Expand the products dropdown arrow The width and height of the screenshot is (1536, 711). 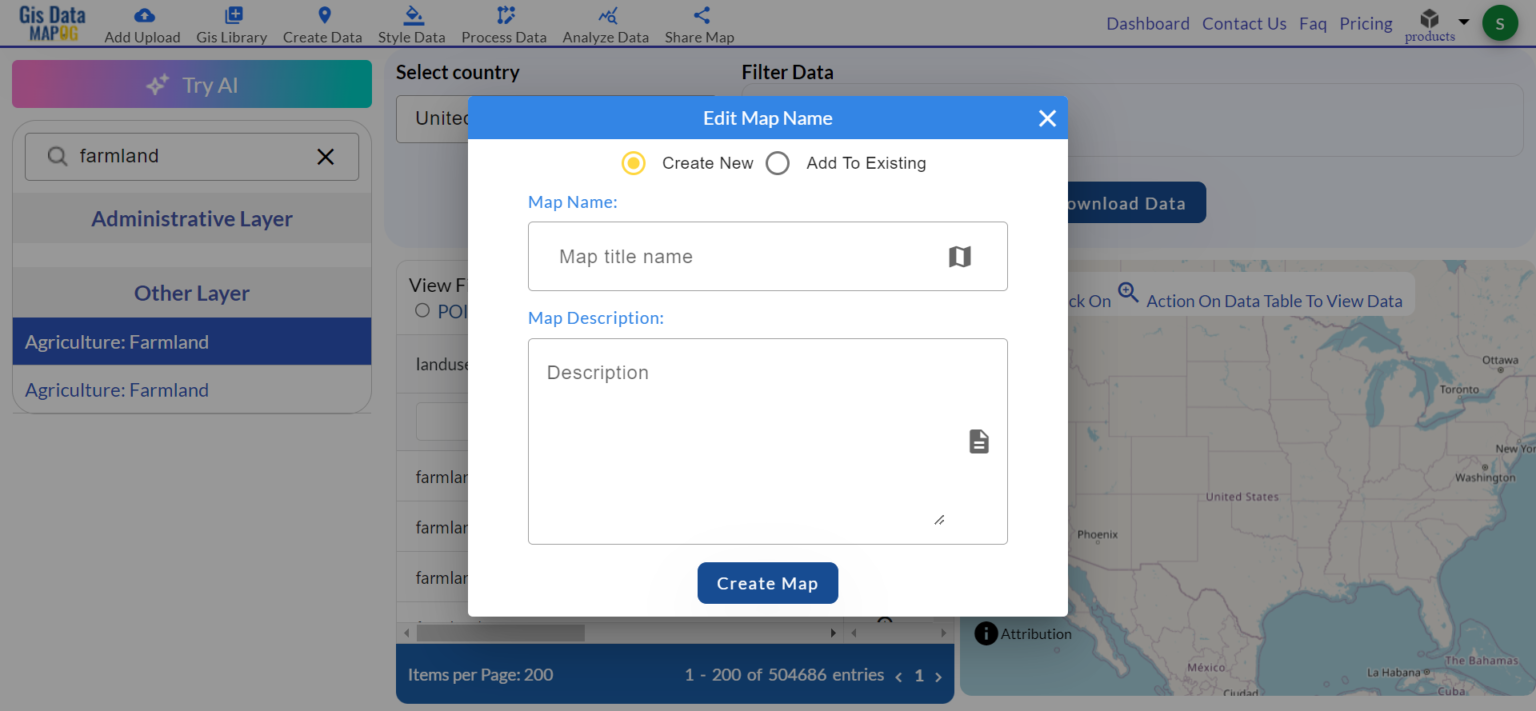(1464, 21)
